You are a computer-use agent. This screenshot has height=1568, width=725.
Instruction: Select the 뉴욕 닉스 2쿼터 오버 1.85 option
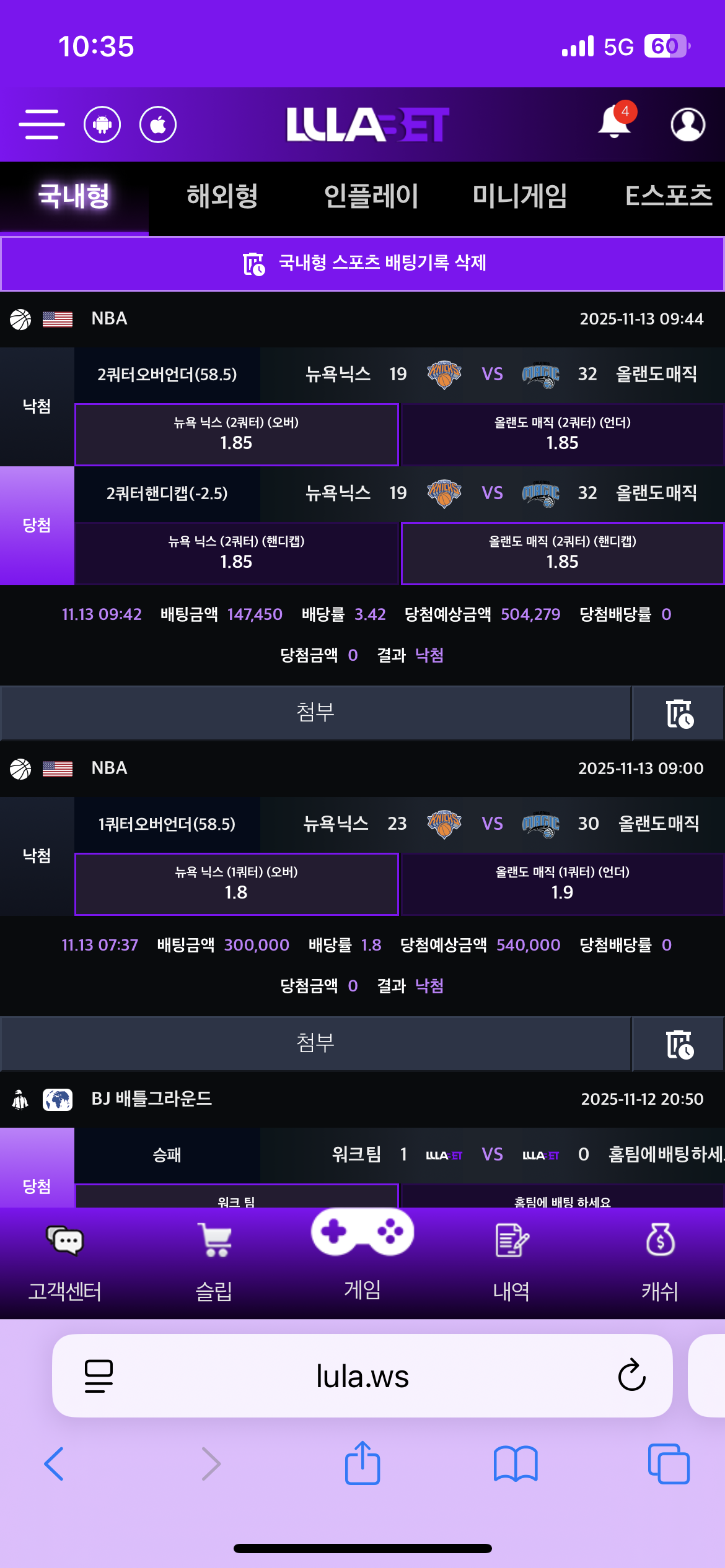pos(236,434)
